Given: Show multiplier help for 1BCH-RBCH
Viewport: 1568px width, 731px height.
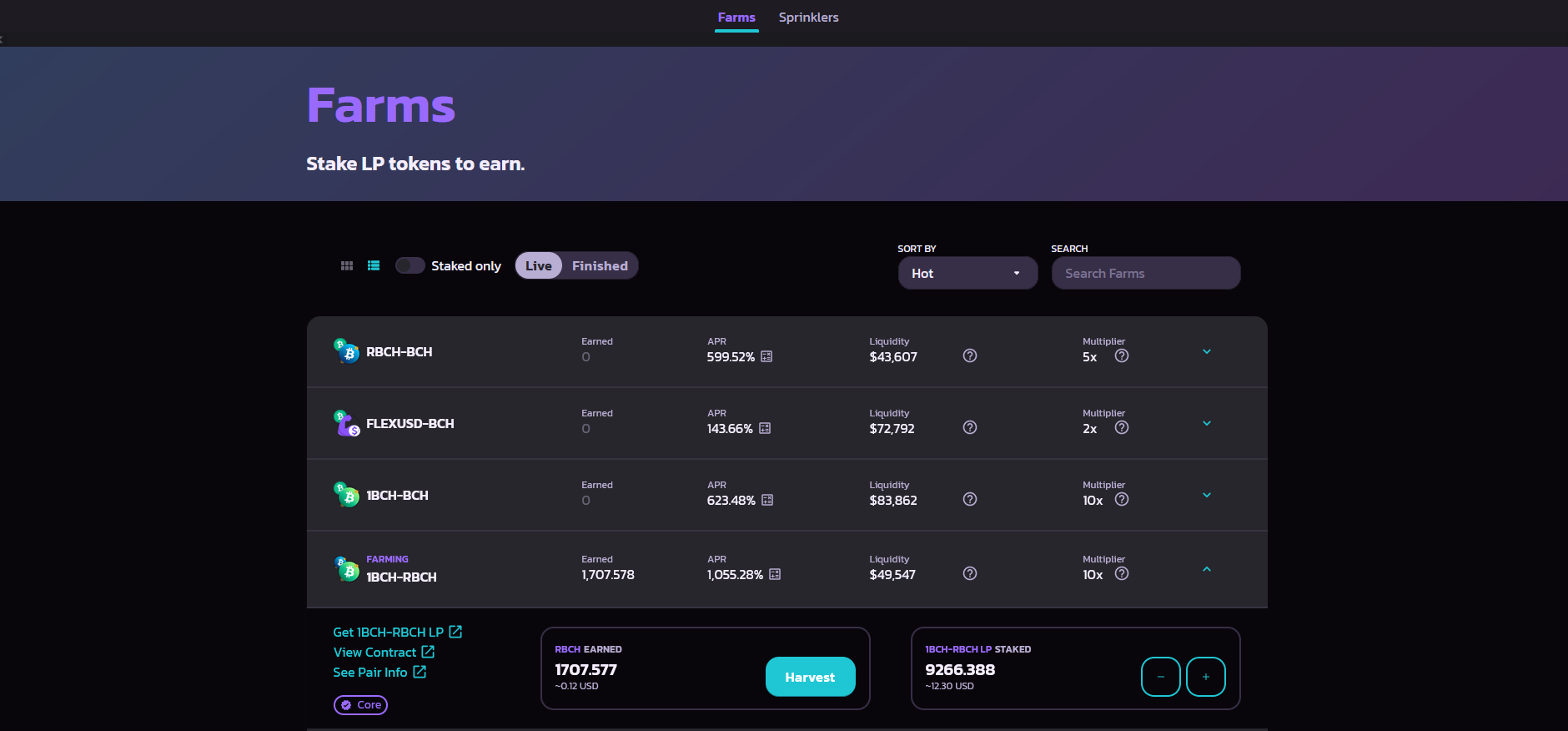Looking at the screenshot, I should tap(1122, 573).
